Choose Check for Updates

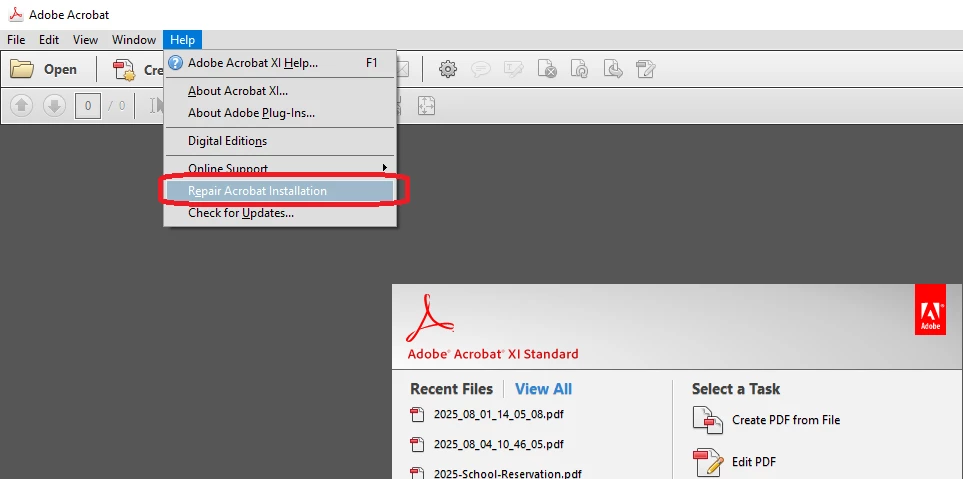(280, 213)
